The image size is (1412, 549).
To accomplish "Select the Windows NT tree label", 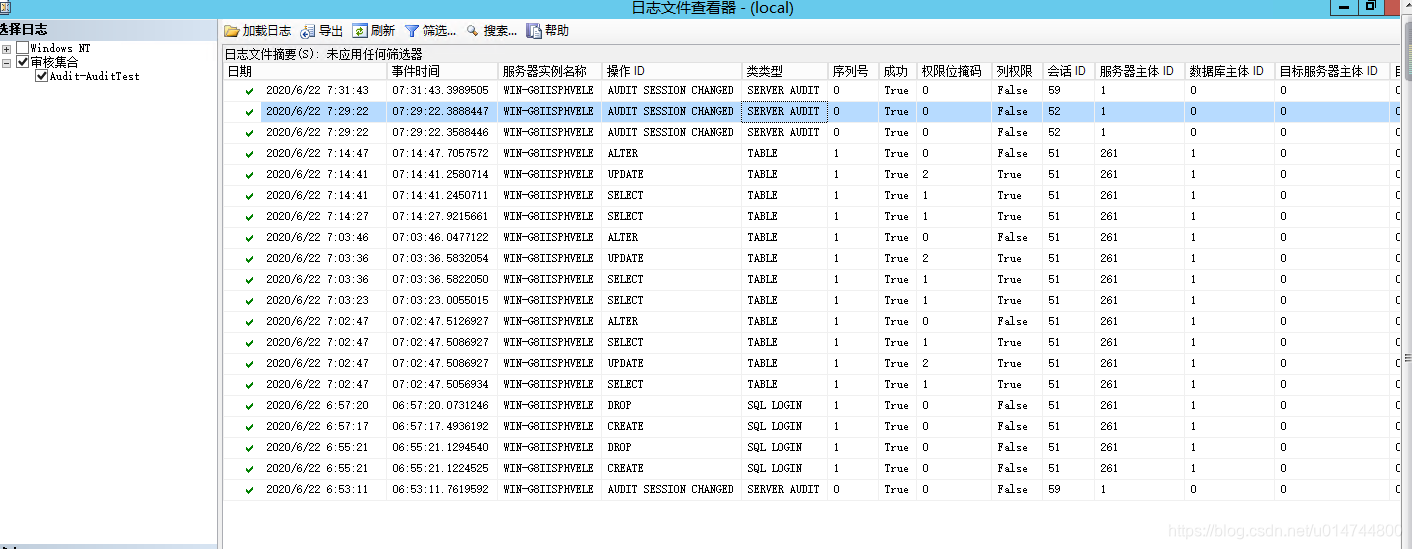I will pyautogui.click(x=60, y=48).
